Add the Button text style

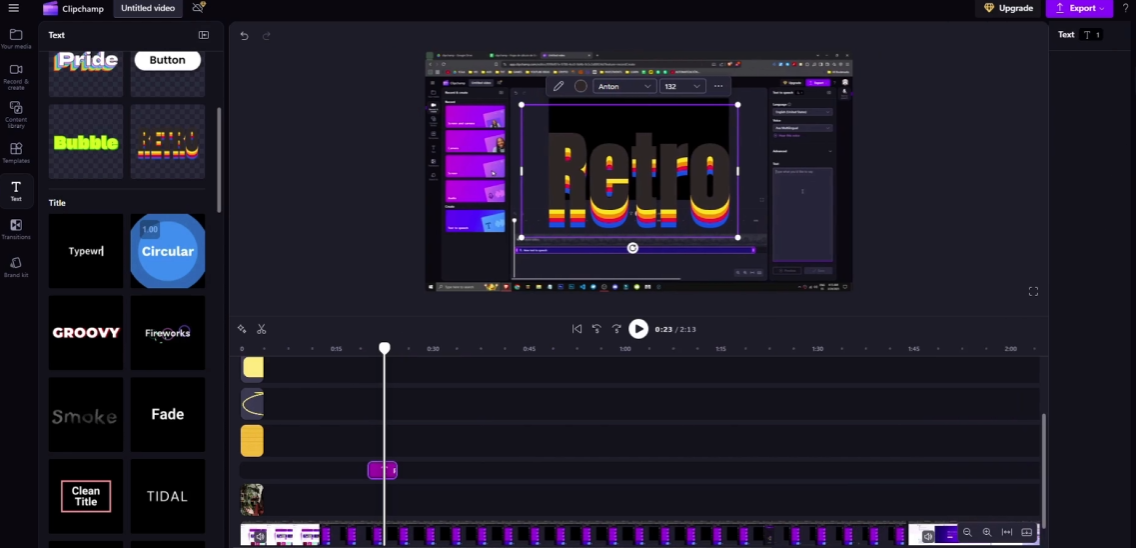point(167,72)
